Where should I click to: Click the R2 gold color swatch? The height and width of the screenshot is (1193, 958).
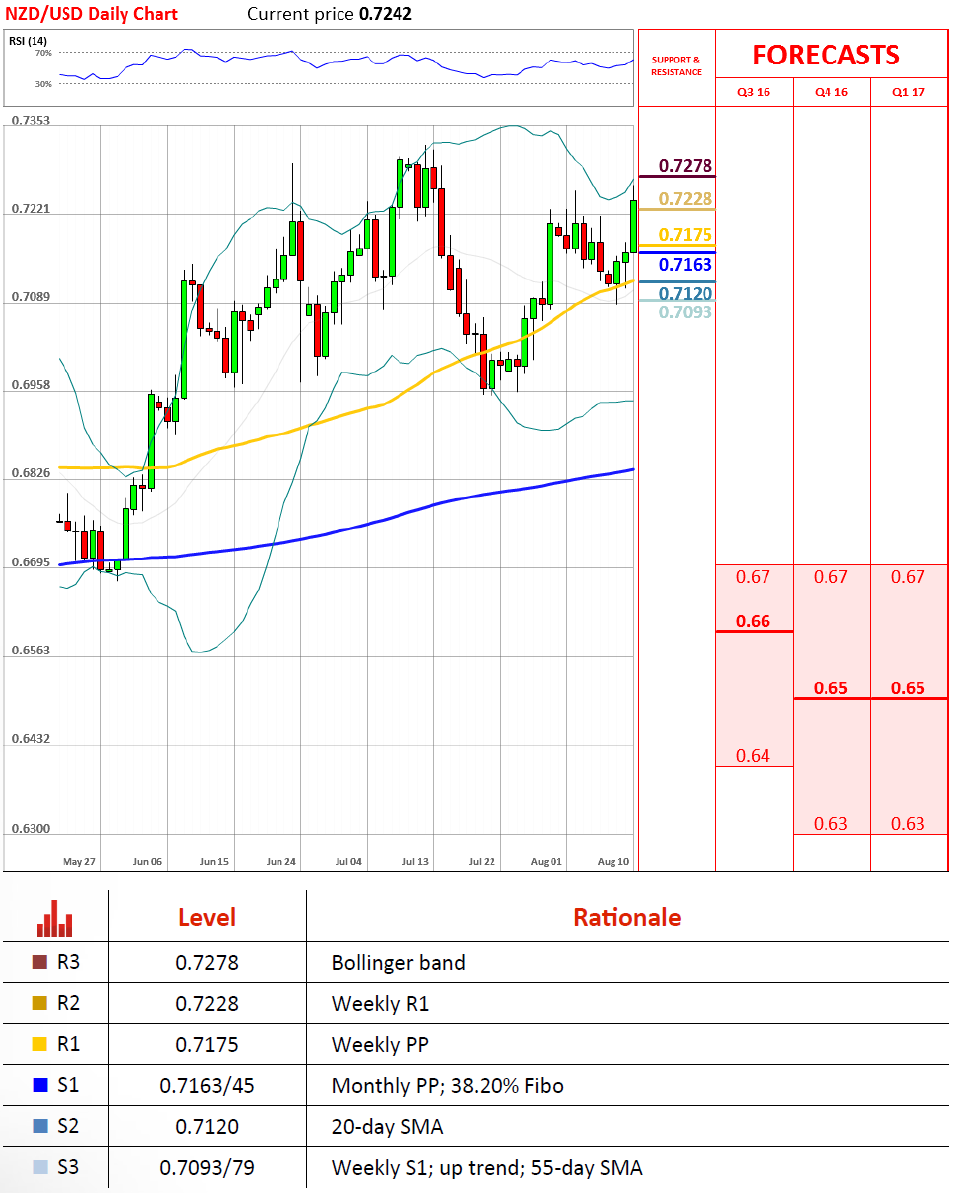pos(40,1004)
